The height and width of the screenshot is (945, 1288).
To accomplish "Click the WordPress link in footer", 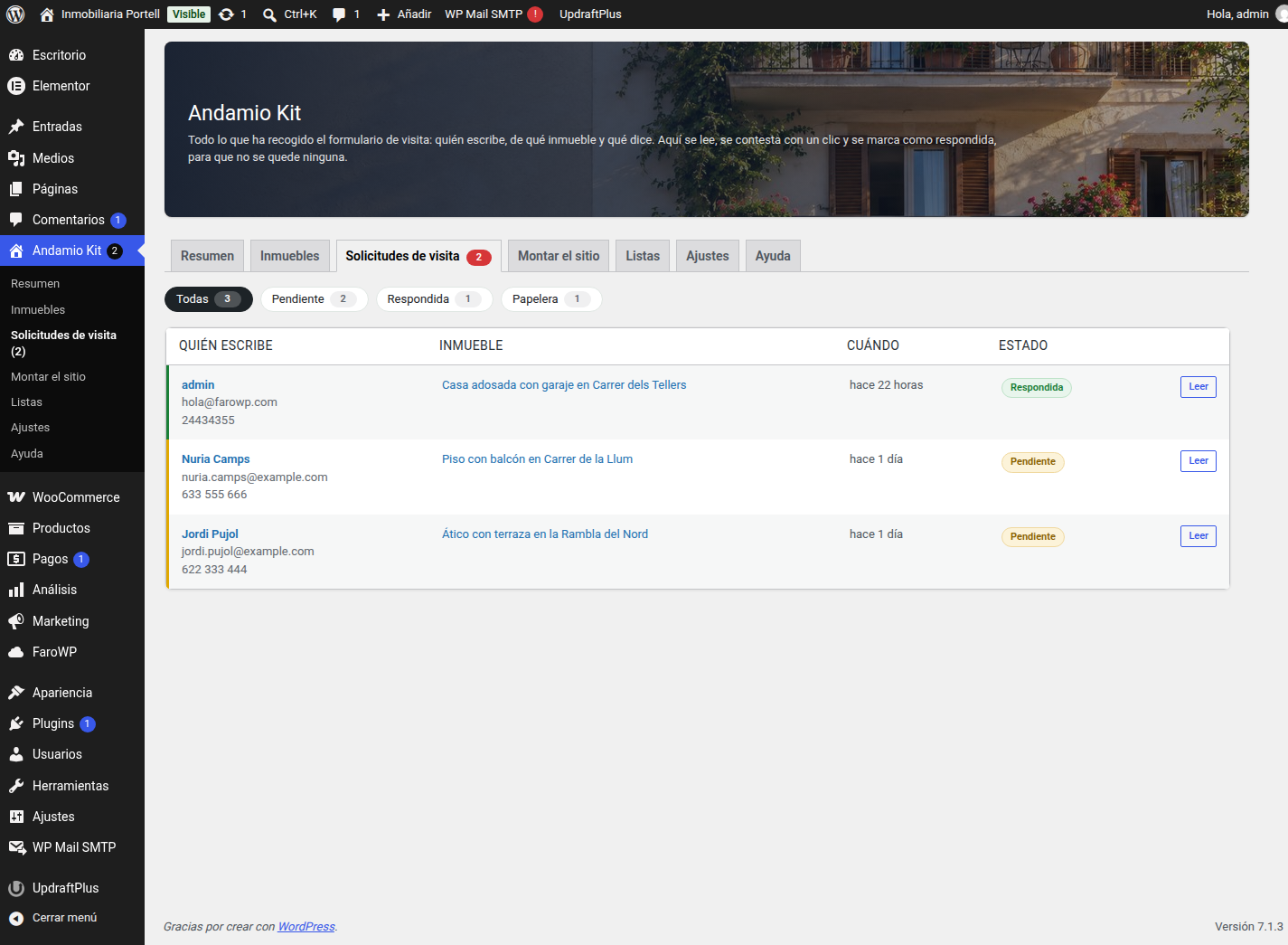I will (x=306, y=927).
